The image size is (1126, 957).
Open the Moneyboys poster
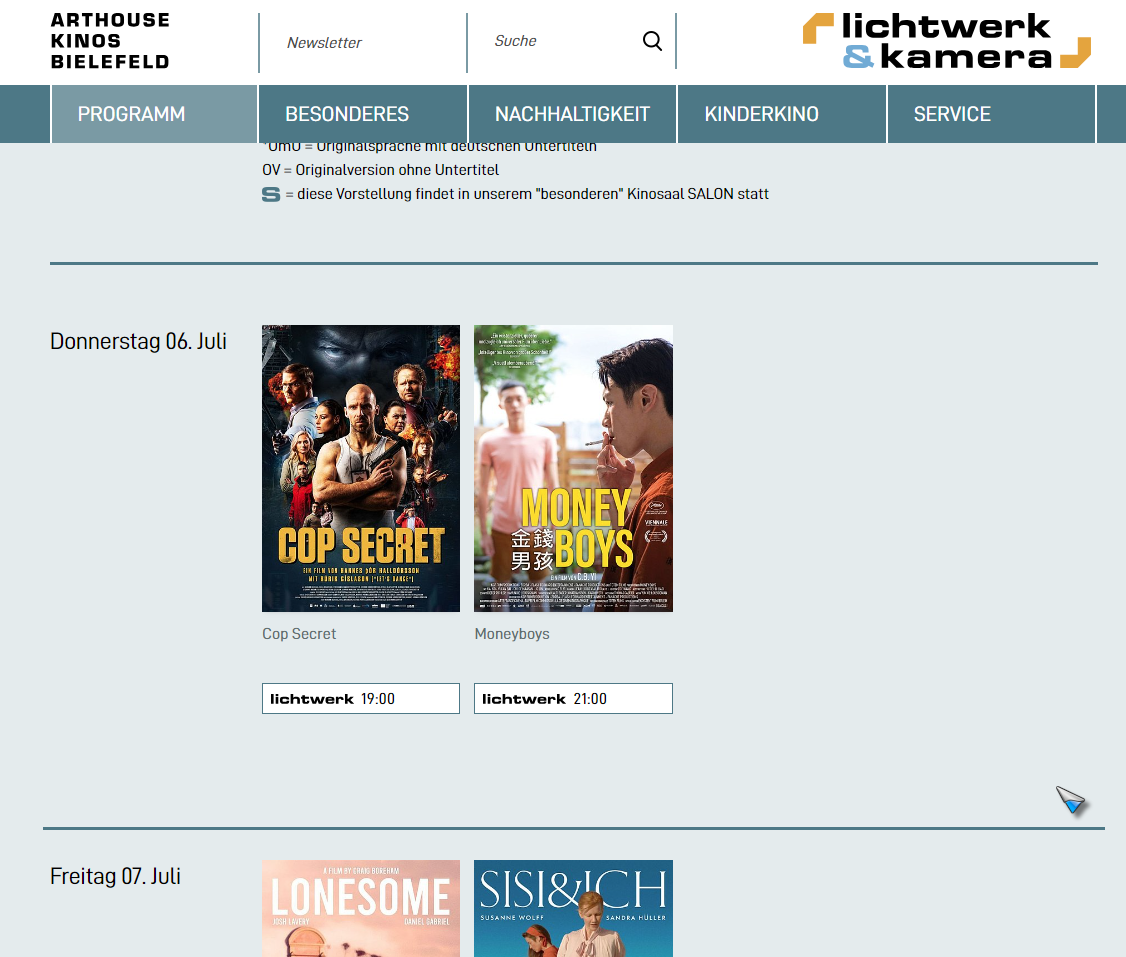(x=573, y=468)
